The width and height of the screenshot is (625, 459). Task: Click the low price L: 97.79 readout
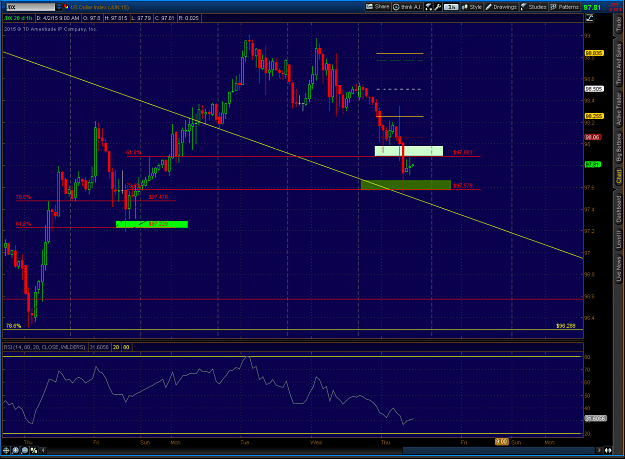pos(141,18)
